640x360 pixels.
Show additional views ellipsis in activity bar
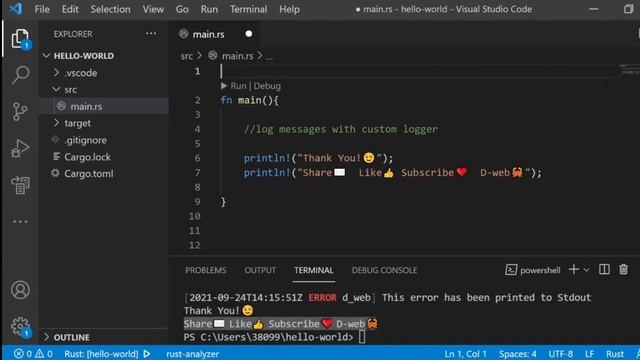(20, 222)
